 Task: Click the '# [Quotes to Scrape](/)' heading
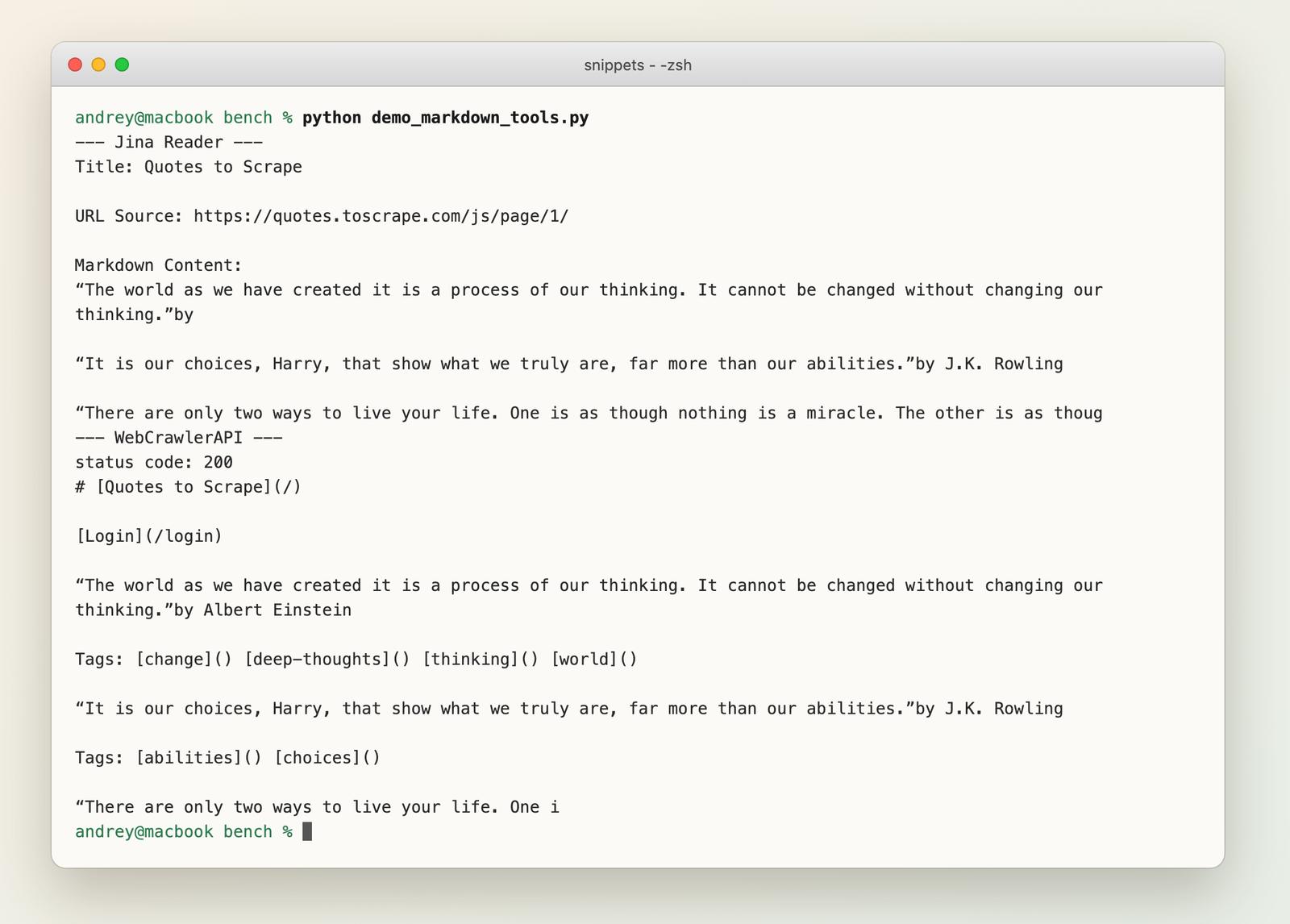point(188,487)
